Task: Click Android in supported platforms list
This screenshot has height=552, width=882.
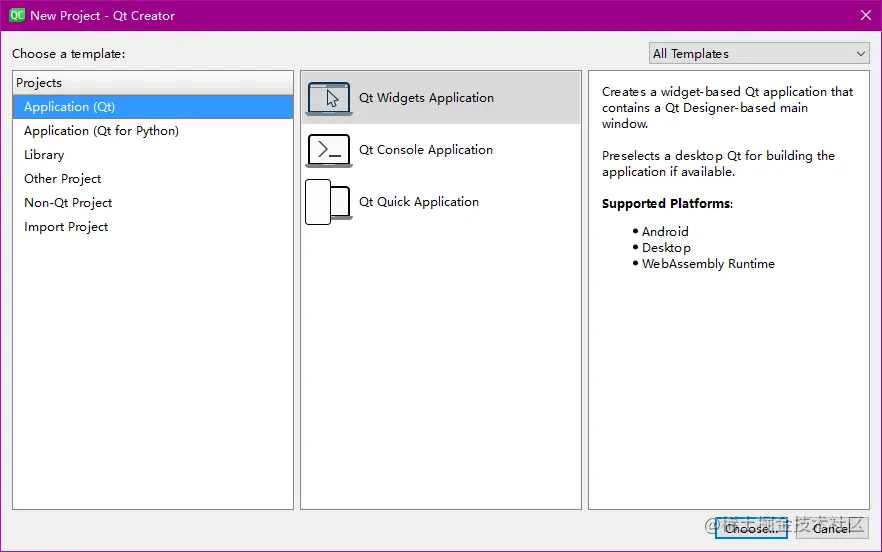Action: pos(665,232)
